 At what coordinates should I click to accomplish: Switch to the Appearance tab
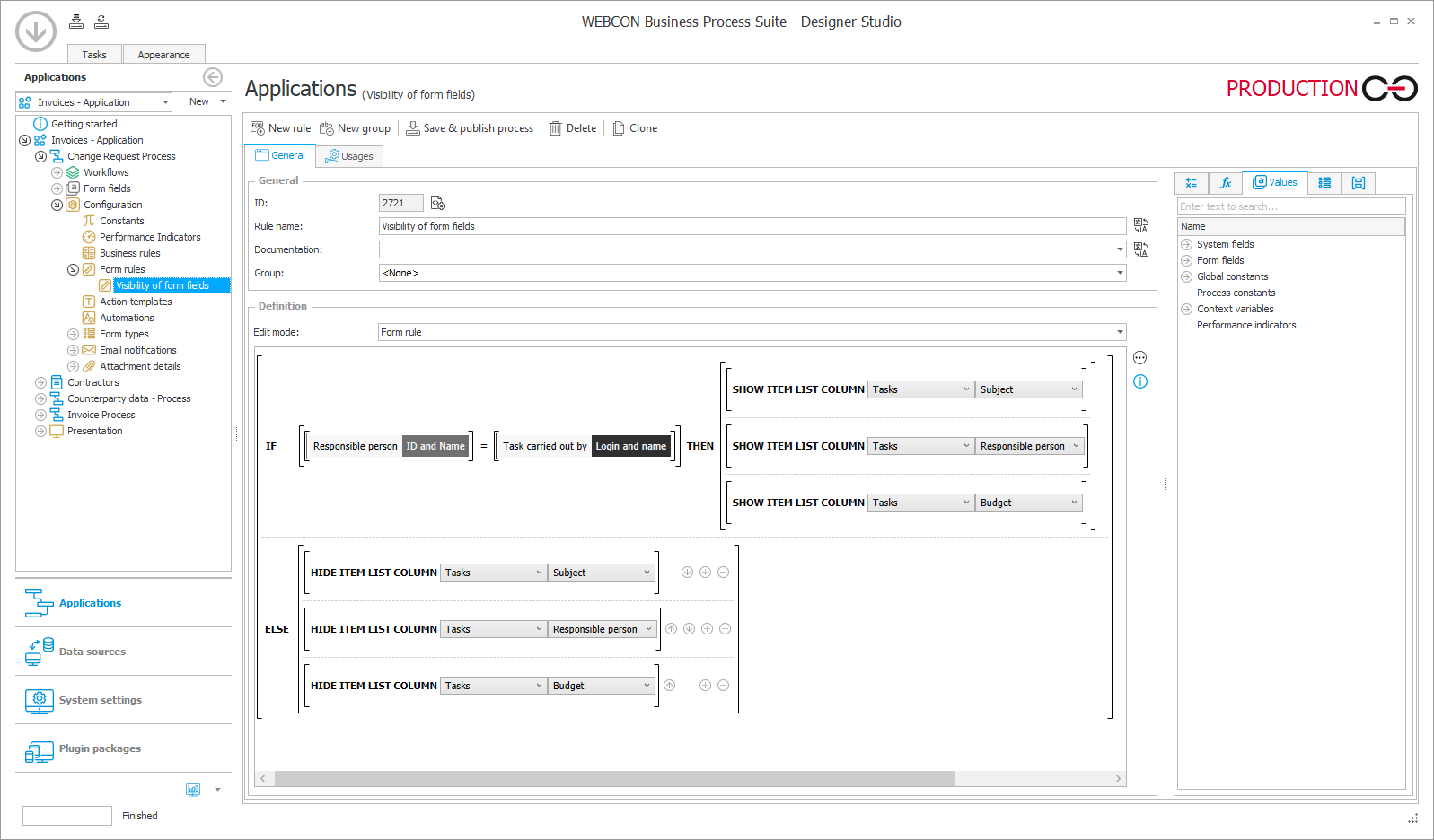click(163, 55)
